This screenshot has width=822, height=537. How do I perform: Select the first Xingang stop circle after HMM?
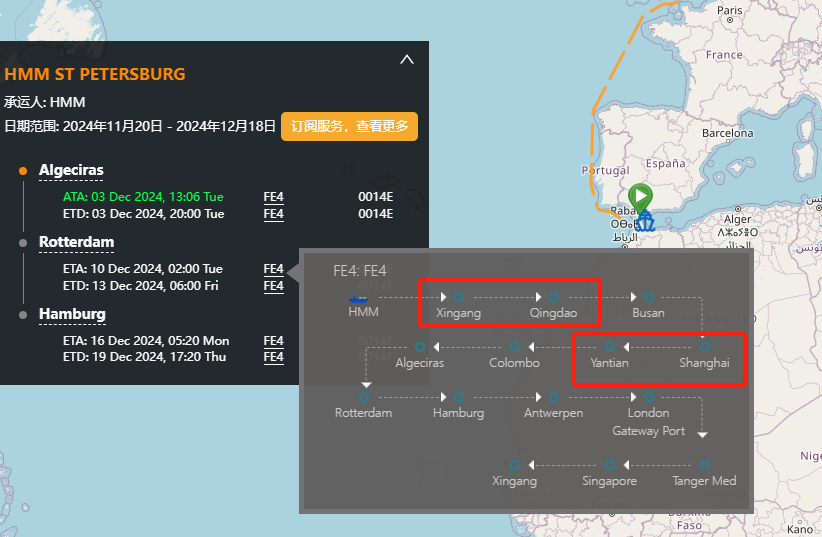pyautogui.click(x=459, y=297)
